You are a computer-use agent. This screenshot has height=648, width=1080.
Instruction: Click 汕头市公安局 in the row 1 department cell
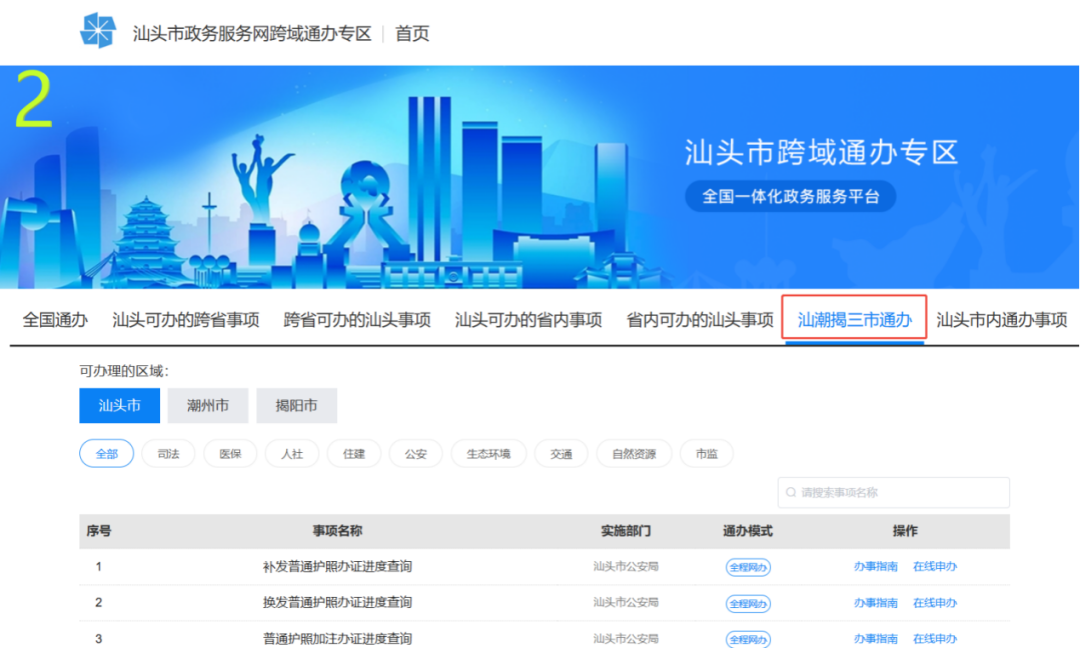pos(626,566)
